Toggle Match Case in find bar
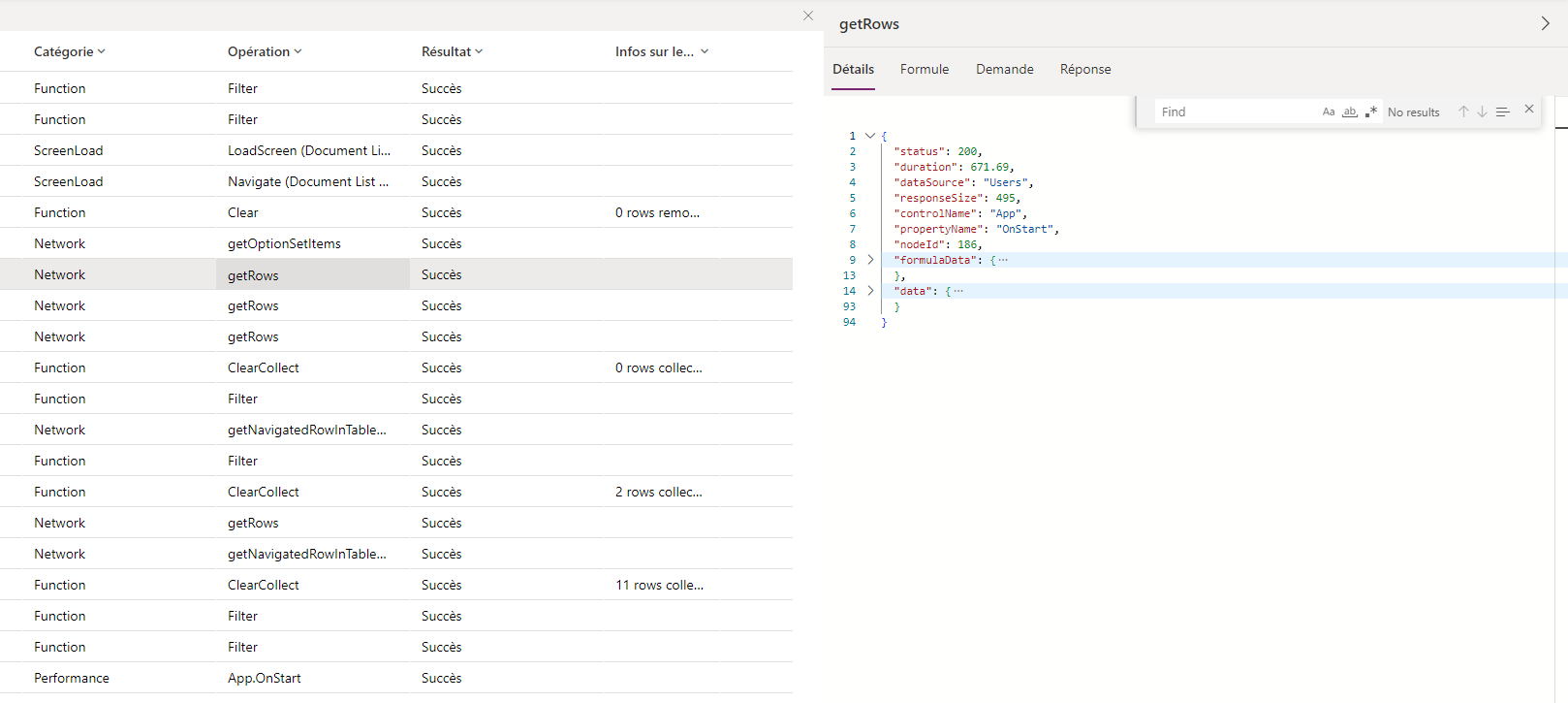1568x703 pixels. pyautogui.click(x=1329, y=112)
